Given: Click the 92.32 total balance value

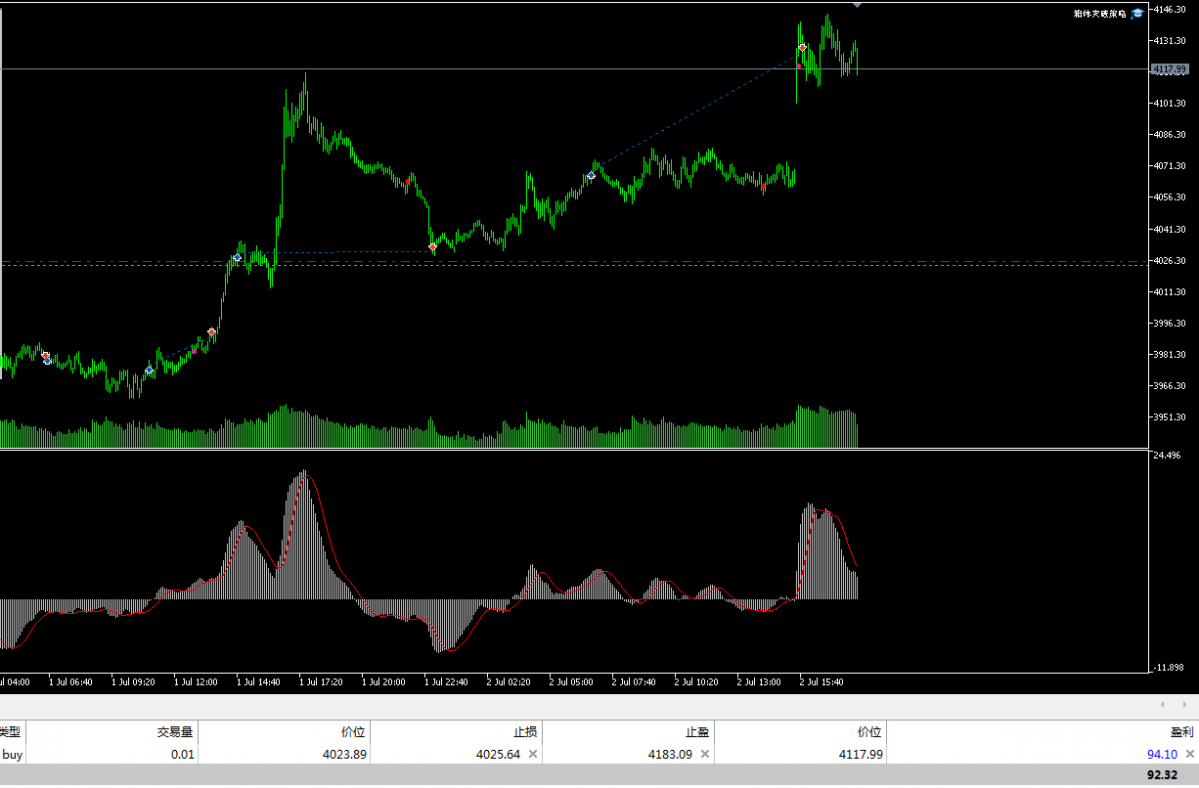Looking at the screenshot, I should click(1162, 775).
